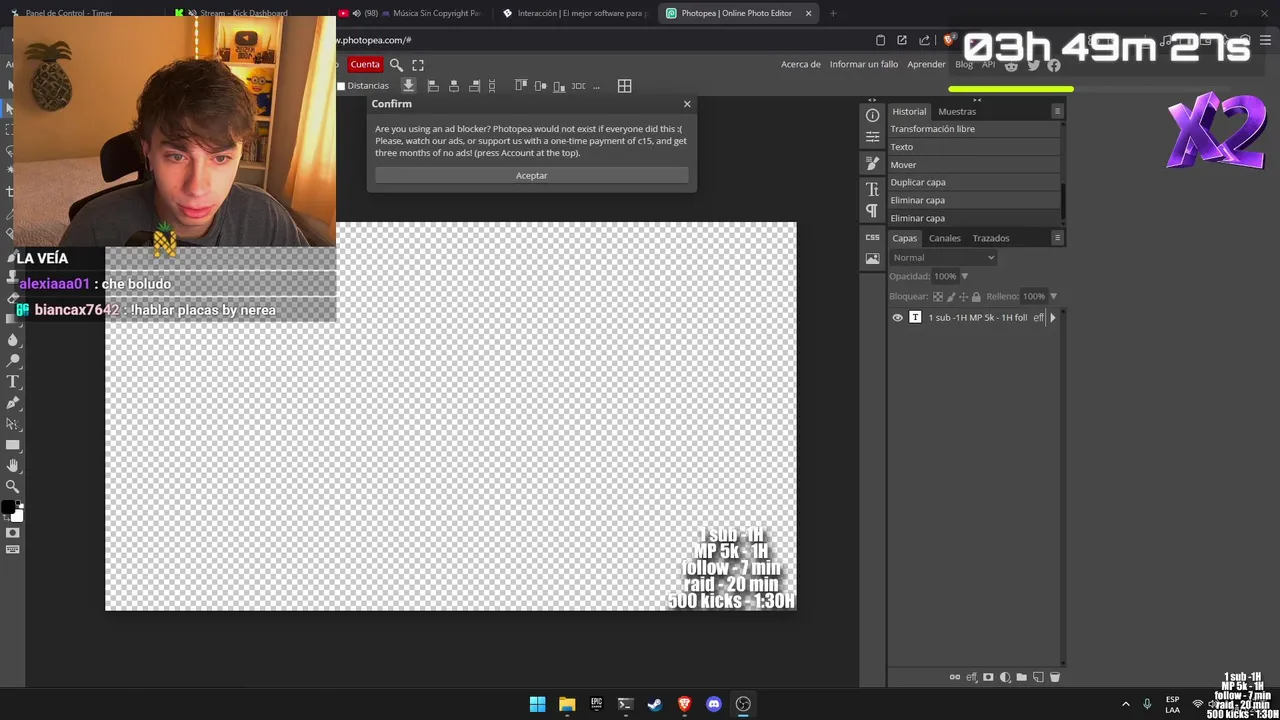Viewport: 1280px width, 720px height.
Task: Open the Relleno slider arrow
Action: click(x=1053, y=296)
